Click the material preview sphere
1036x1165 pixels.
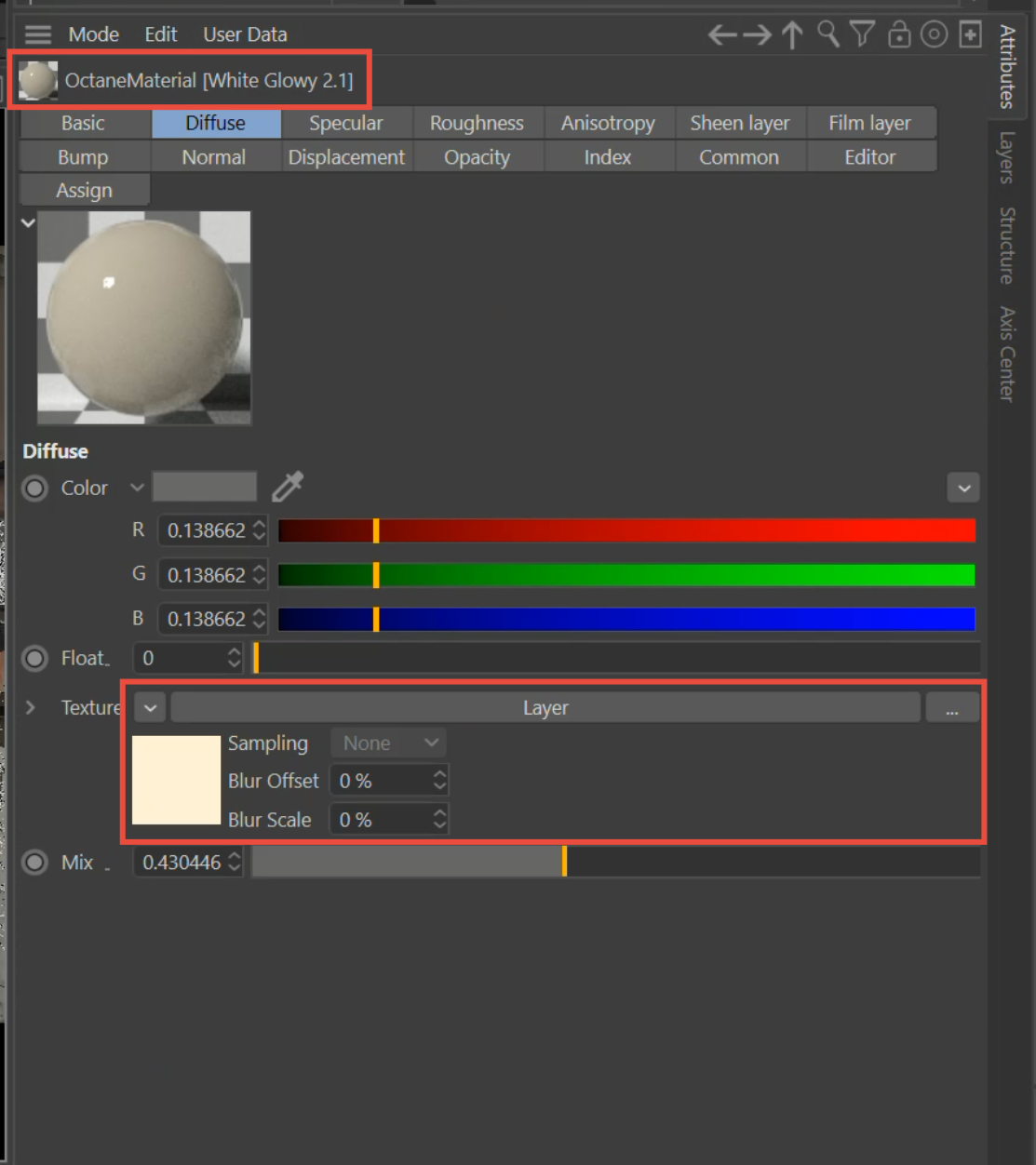144,318
